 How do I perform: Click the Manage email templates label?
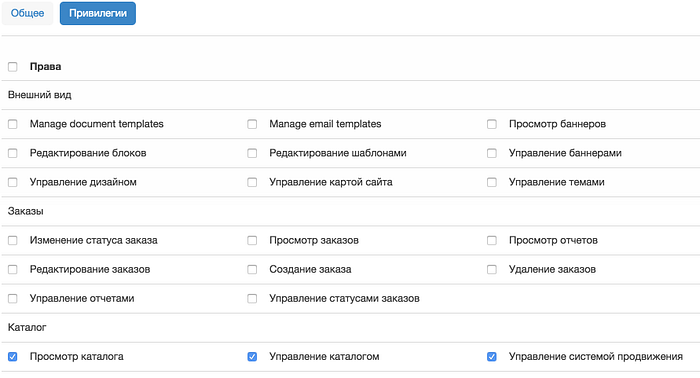click(x=325, y=124)
